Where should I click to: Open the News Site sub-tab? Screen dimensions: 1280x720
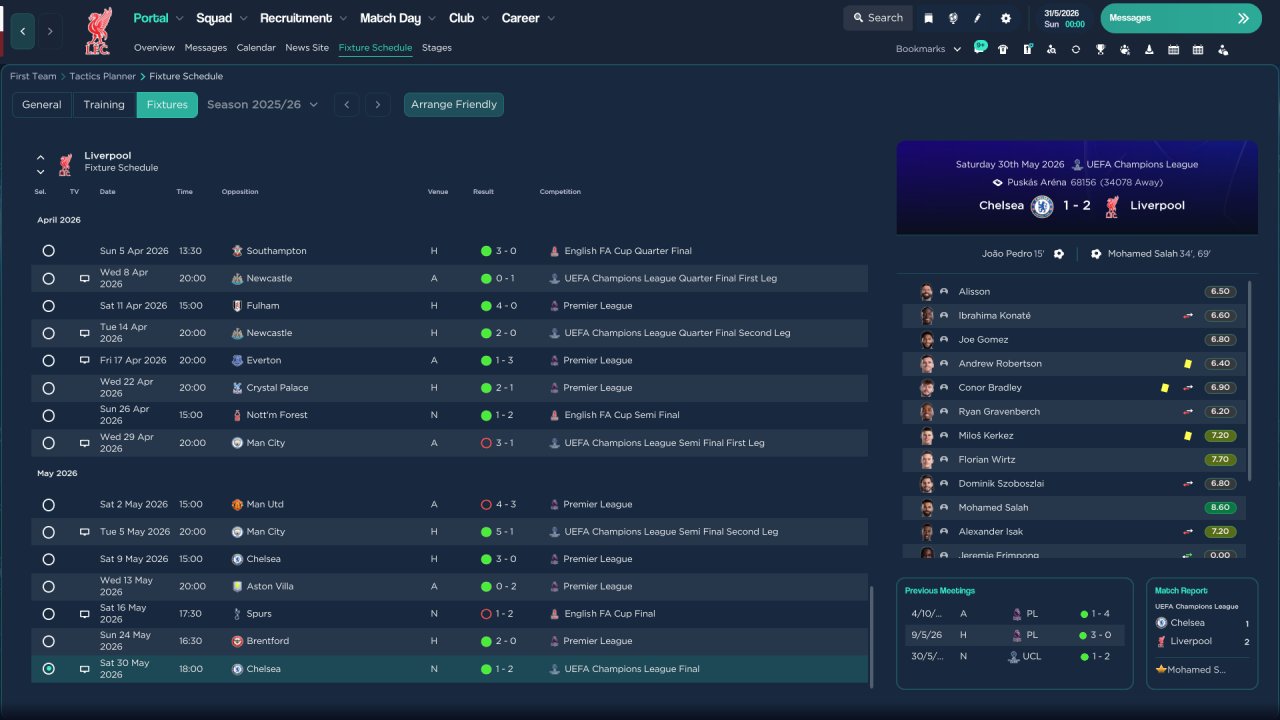pyautogui.click(x=307, y=48)
